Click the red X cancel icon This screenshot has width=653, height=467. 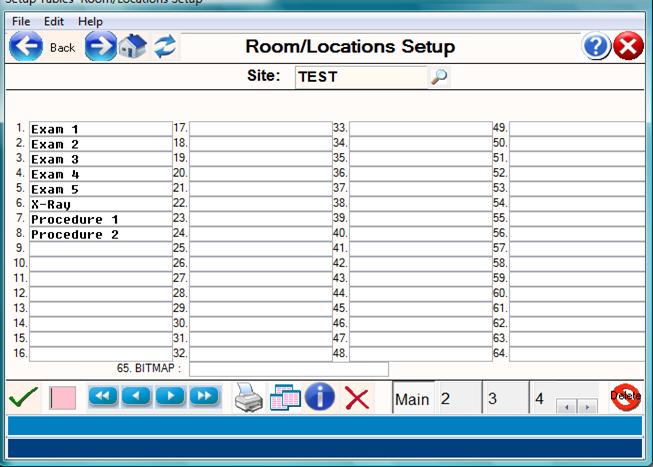357,398
